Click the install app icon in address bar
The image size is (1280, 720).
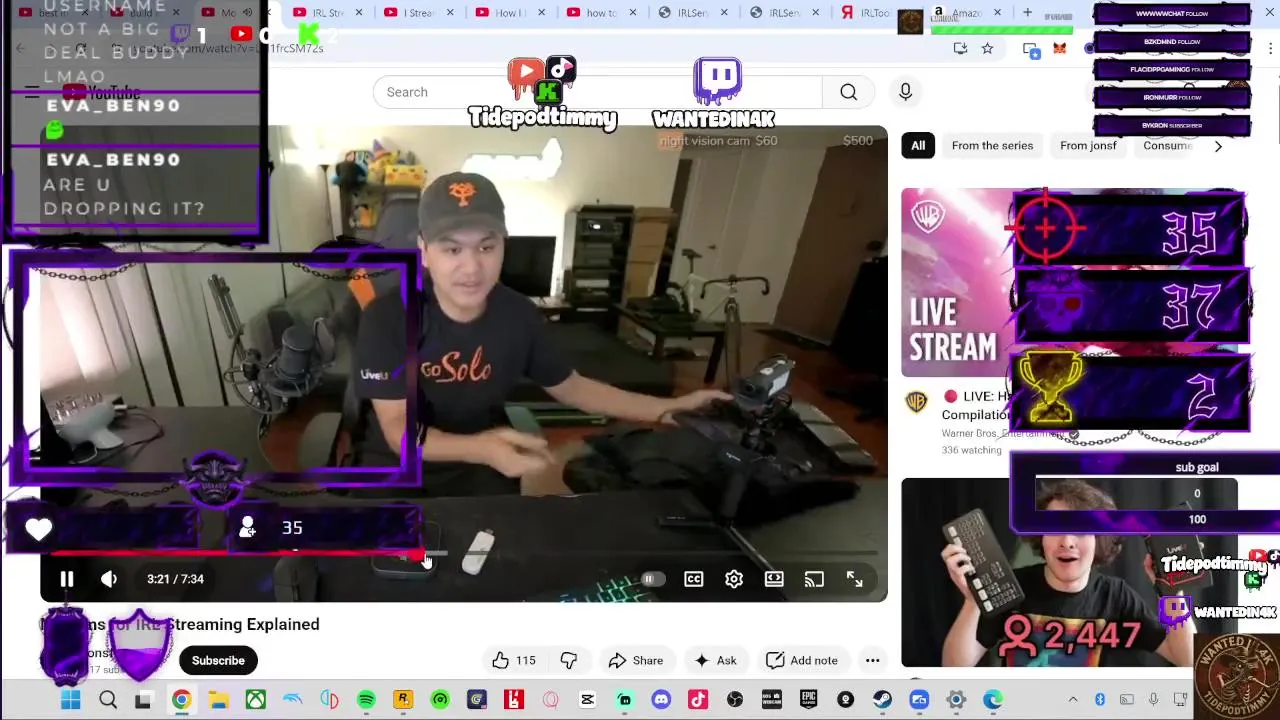coord(960,48)
